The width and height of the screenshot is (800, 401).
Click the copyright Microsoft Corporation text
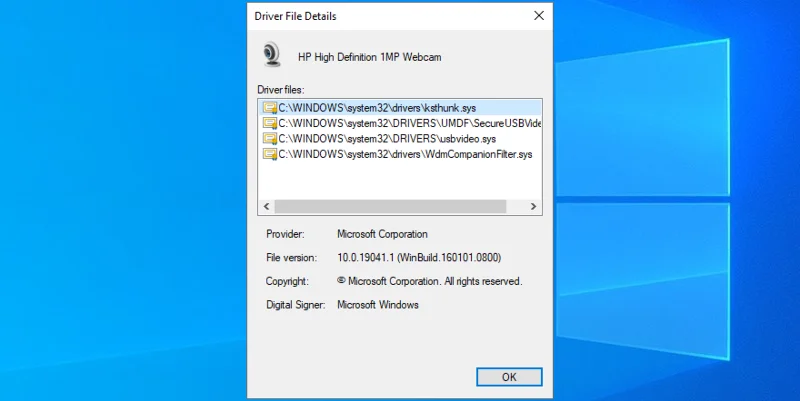(x=430, y=281)
